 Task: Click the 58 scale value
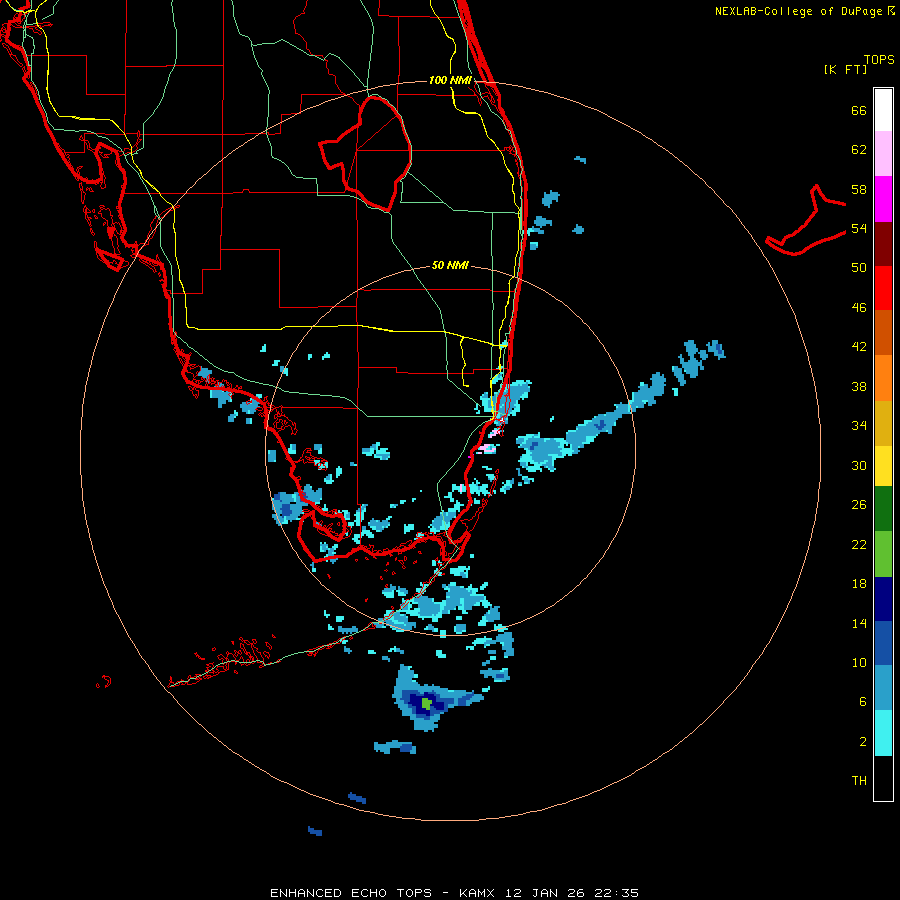click(x=859, y=189)
